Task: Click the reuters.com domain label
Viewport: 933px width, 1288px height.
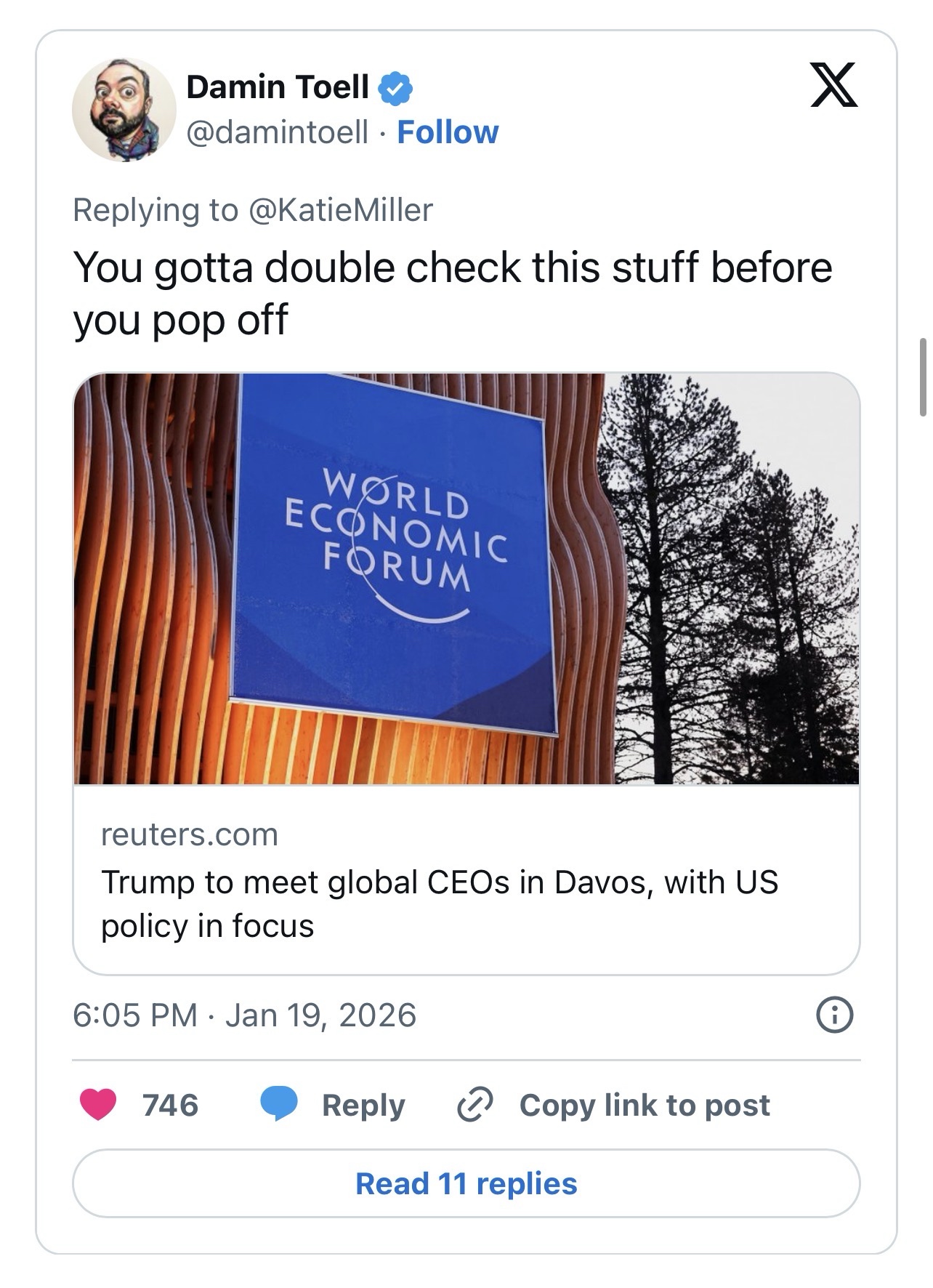Action: click(x=190, y=834)
